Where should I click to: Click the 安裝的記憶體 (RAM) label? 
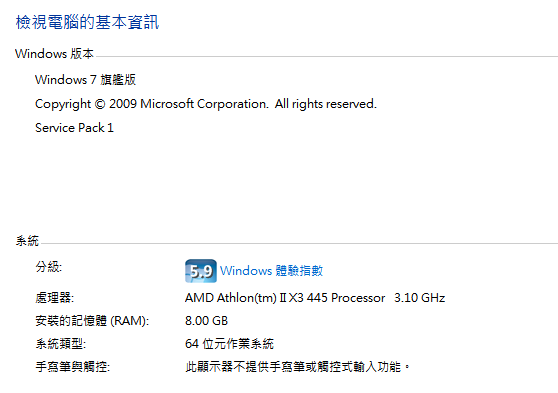tap(92, 321)
